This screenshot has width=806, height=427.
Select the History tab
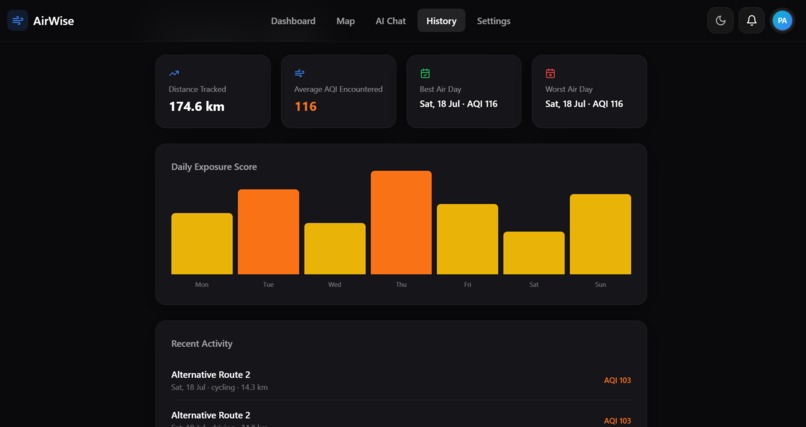pyautogui.click(x=441, y=21)
